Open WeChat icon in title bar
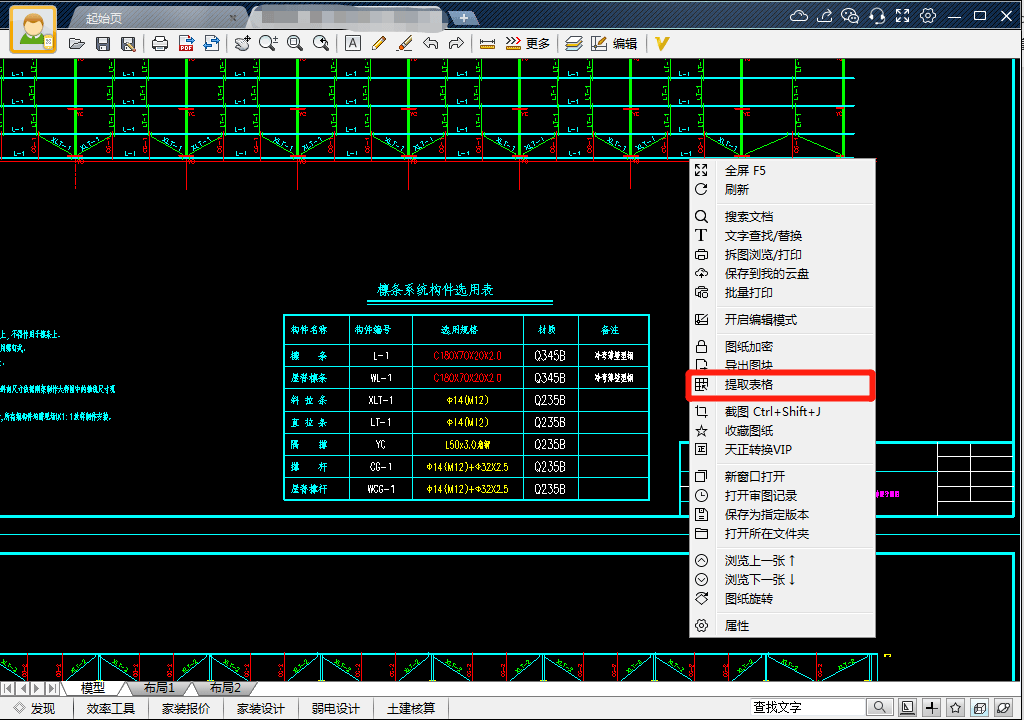This screenshot has width=1024, height=720. point(851,16)
